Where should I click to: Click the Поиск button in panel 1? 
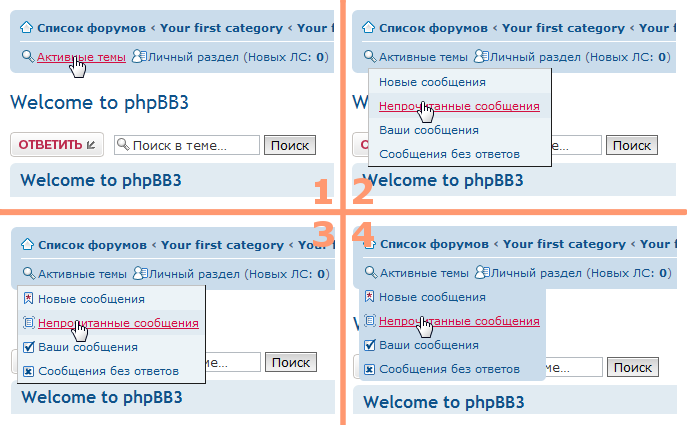click(290, 145)
